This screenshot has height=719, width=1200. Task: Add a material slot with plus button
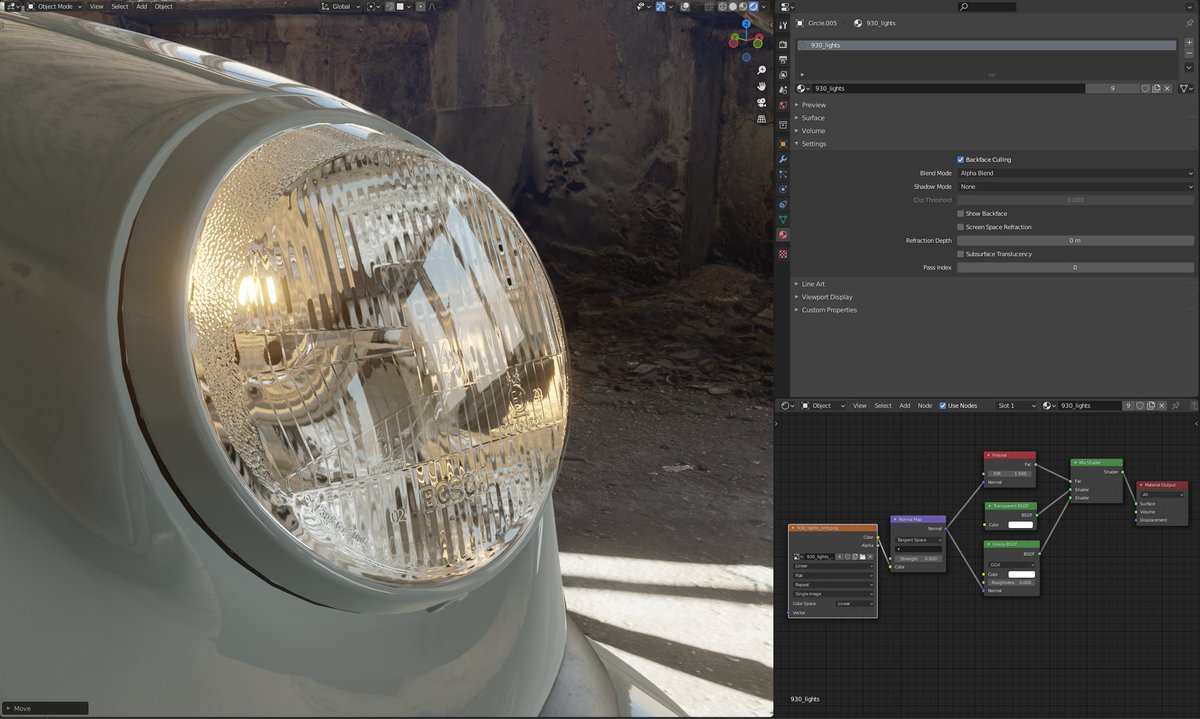click(1189, 43)
